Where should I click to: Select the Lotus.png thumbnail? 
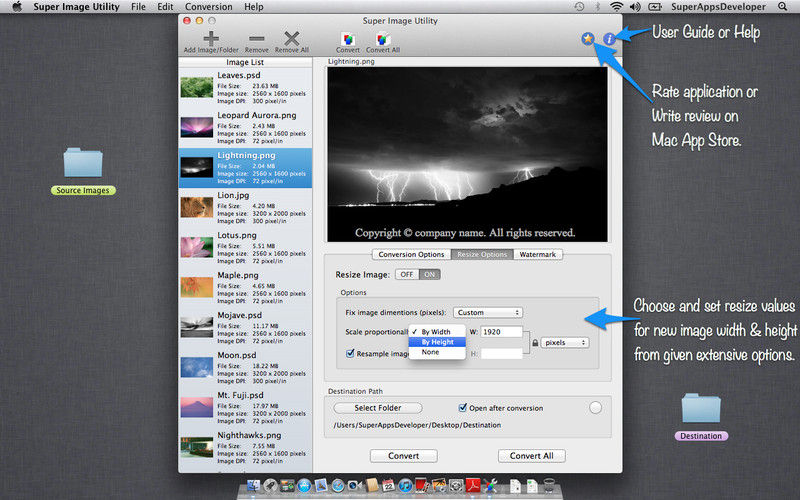point(196,247)
